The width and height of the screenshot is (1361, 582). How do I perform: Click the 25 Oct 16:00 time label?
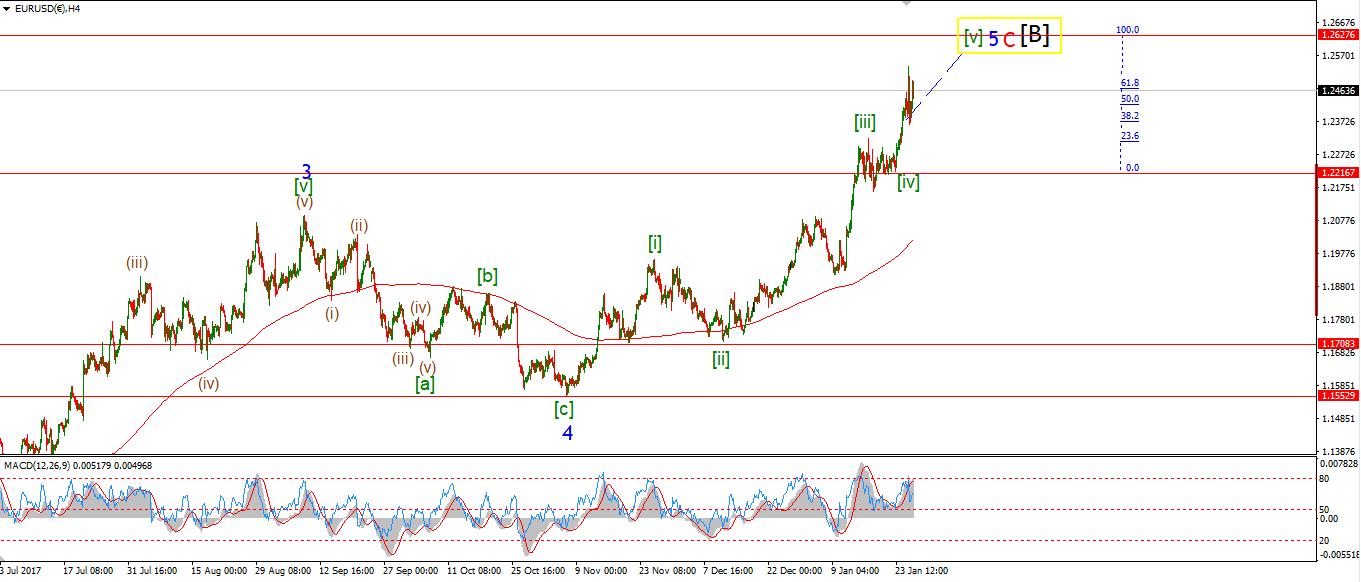[x=537, y=570]
